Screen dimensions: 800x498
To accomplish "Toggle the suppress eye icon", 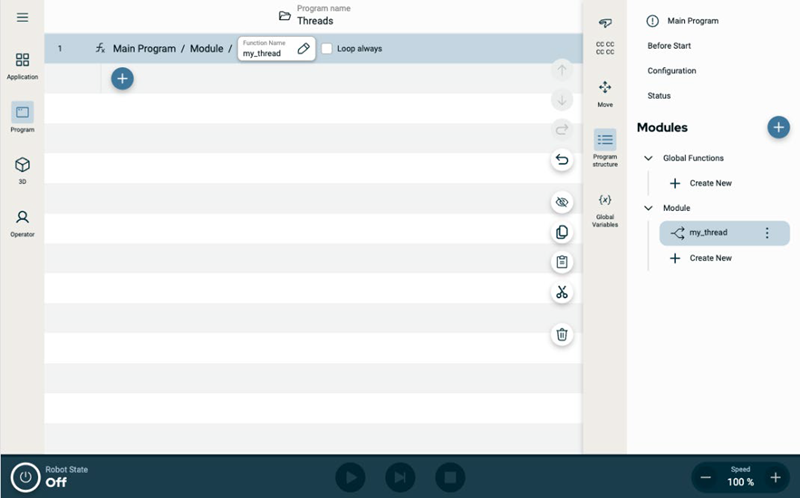I will click(562, 202).
